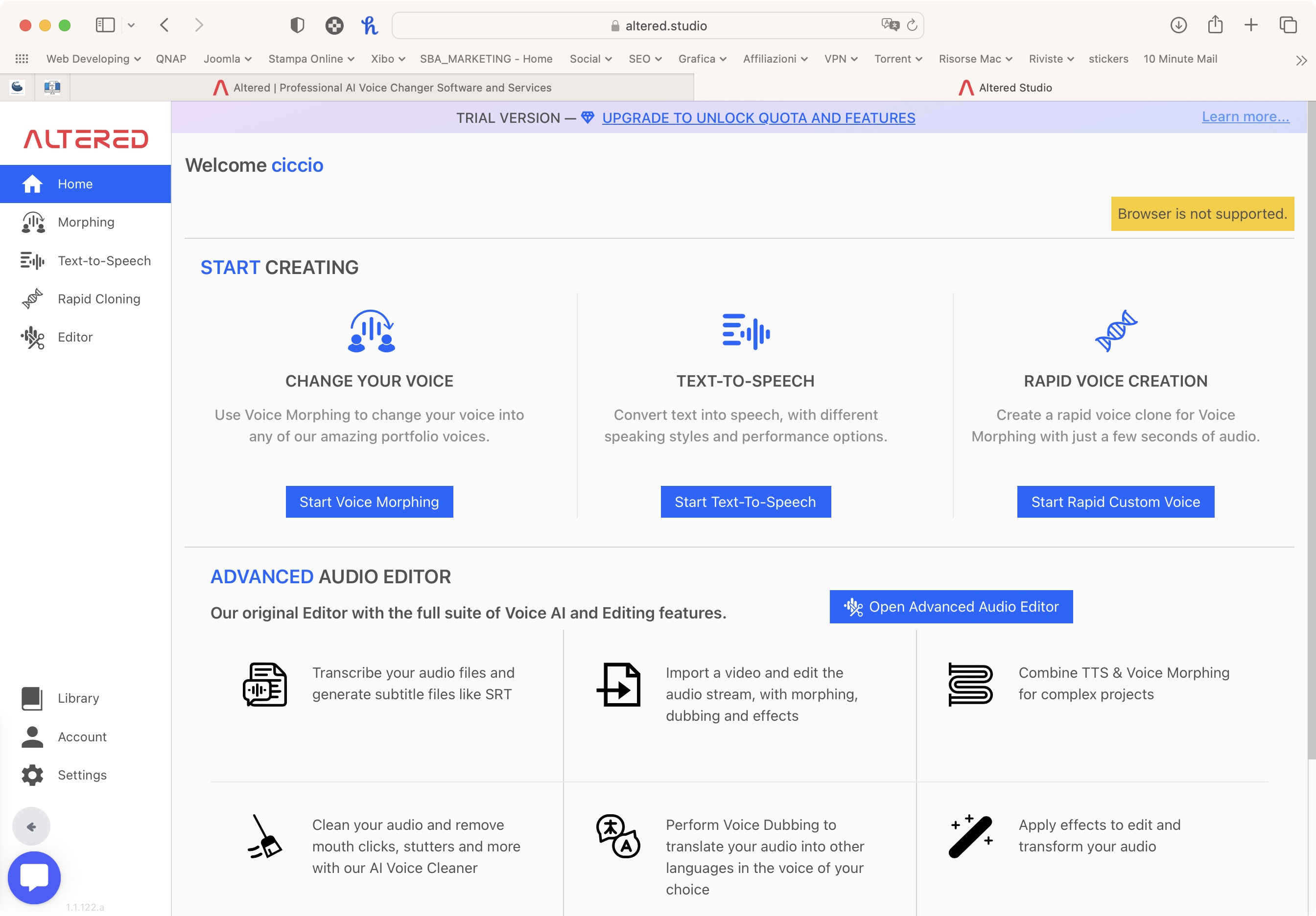Open the chat support bubble

tap(34, 878)
